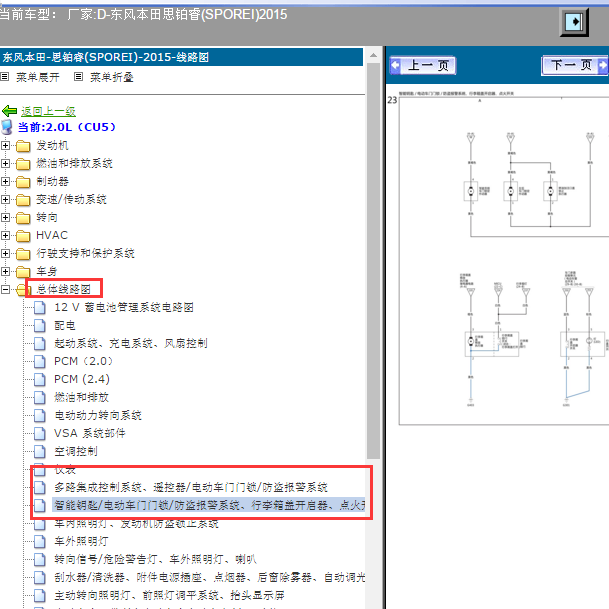This screenshot has height=609, width=609.
Task: Click the 车身 folder icon
Action: point(23,272)
